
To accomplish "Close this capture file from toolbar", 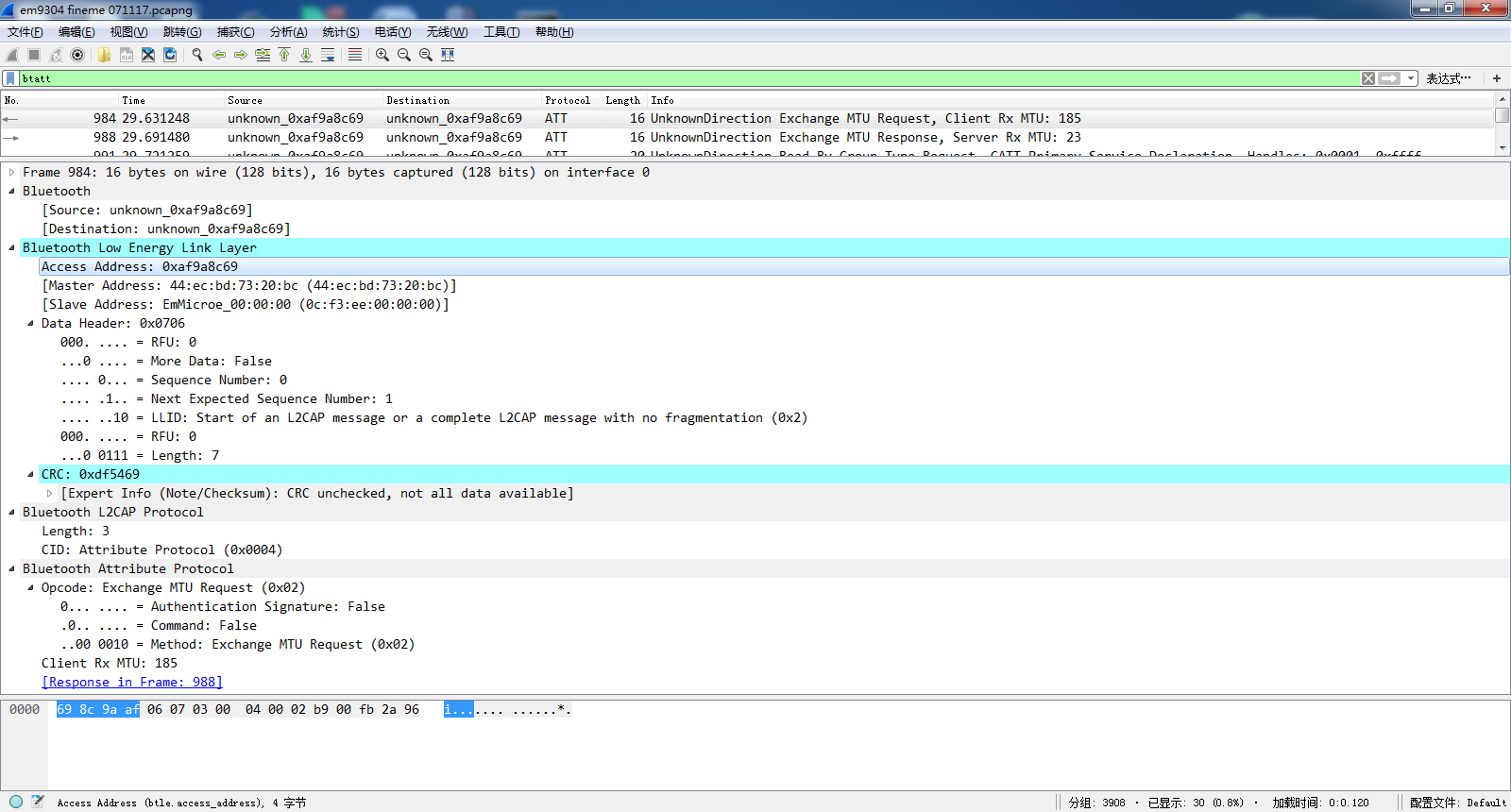I will (x=148, y=55).
